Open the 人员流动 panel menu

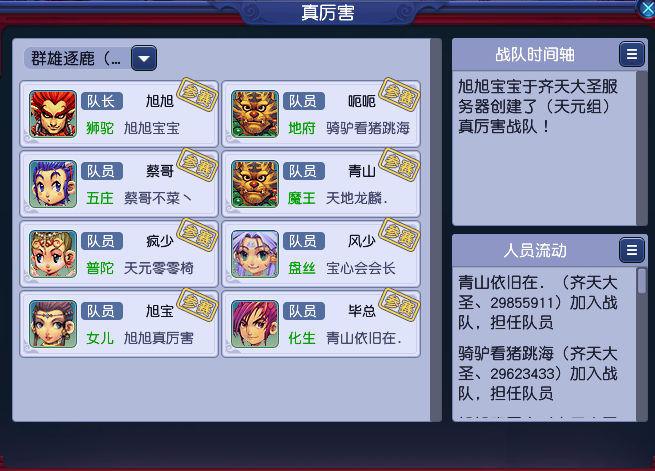coord(632,250)
